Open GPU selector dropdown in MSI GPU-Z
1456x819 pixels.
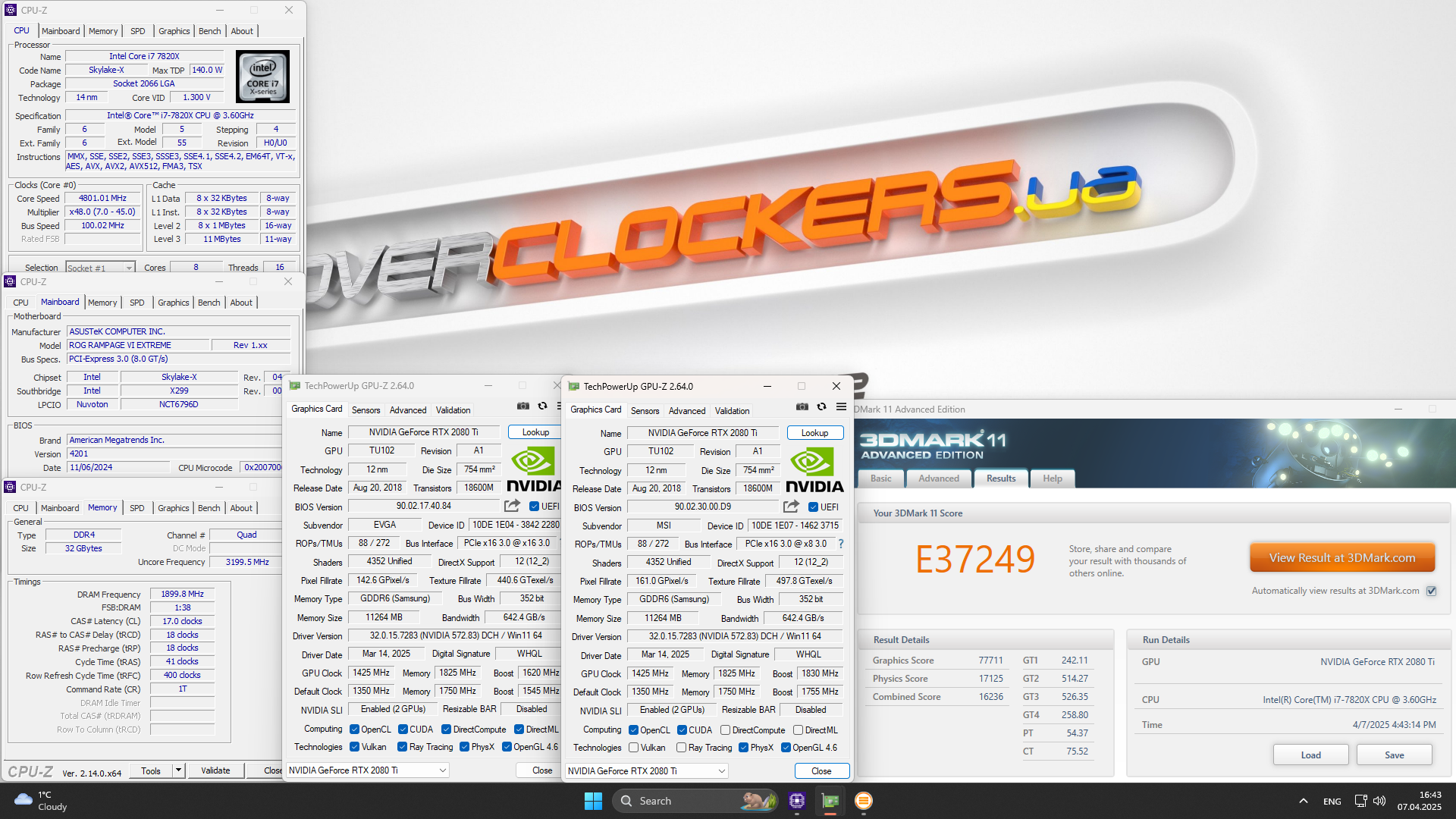tap(647, 770)
